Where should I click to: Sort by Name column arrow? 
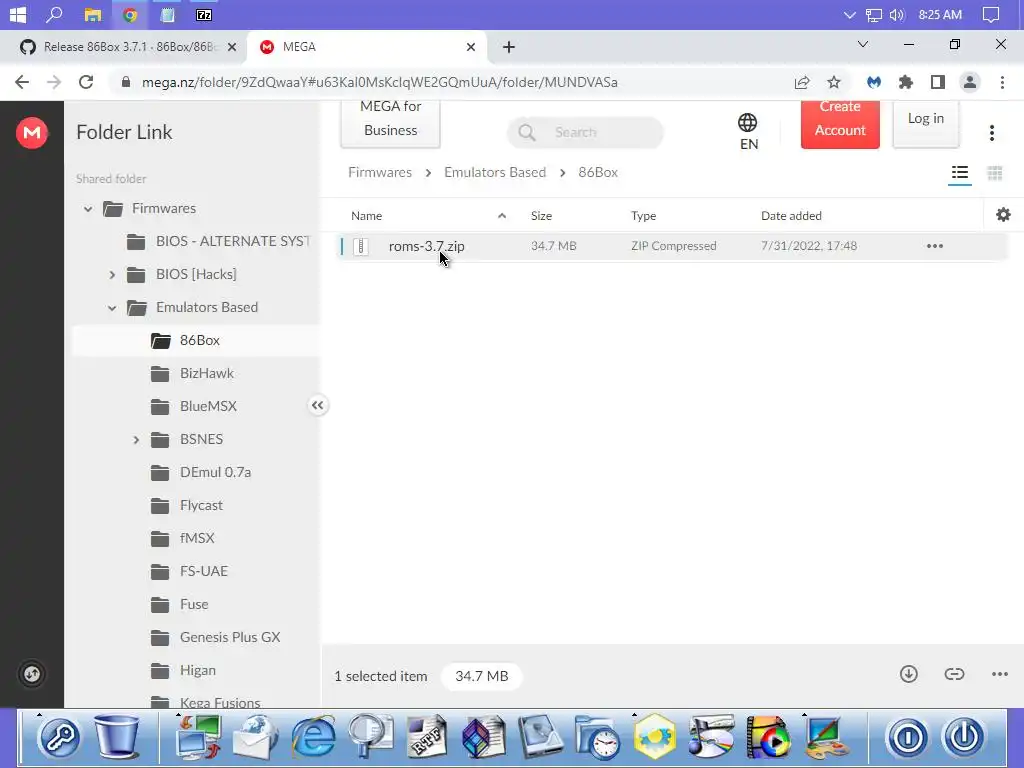[502, 216]
